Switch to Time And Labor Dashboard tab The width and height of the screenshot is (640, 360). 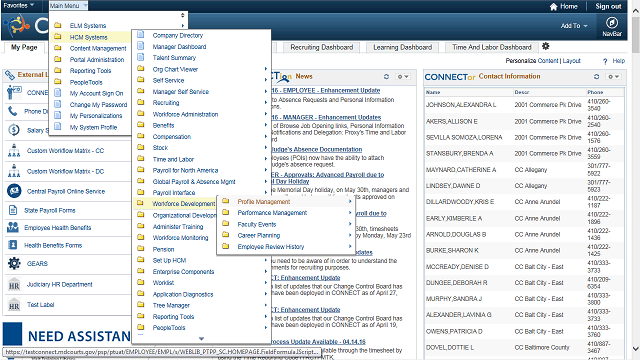pos(492,47)
